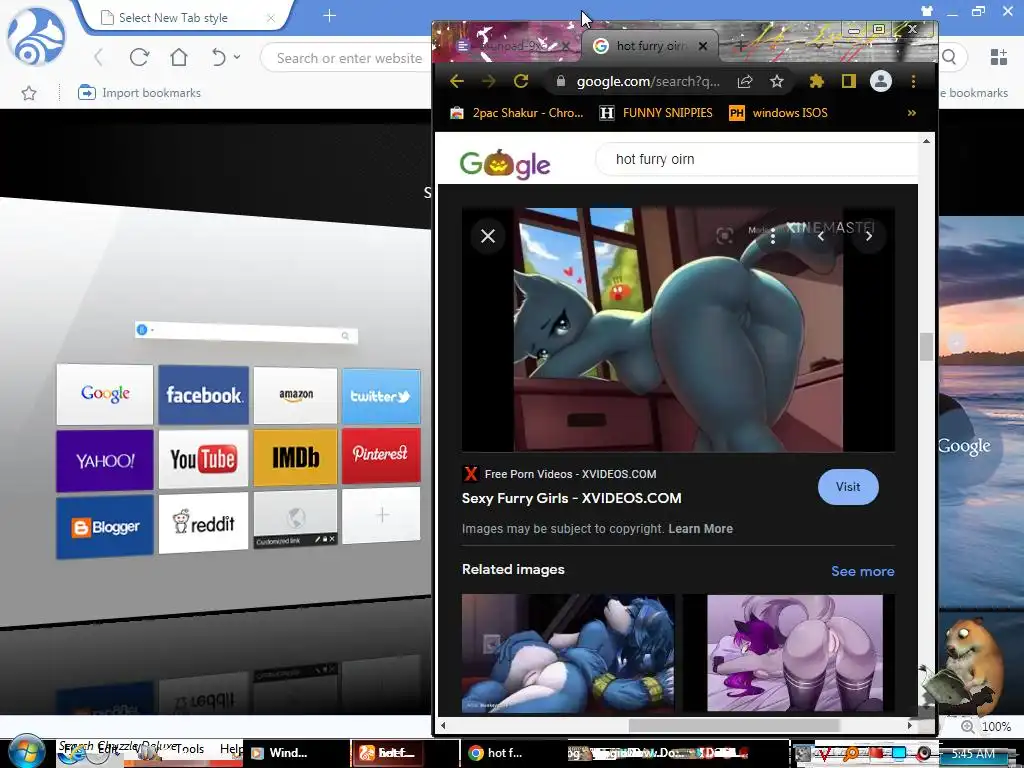Go back in the Chrome window

point(456,81)
